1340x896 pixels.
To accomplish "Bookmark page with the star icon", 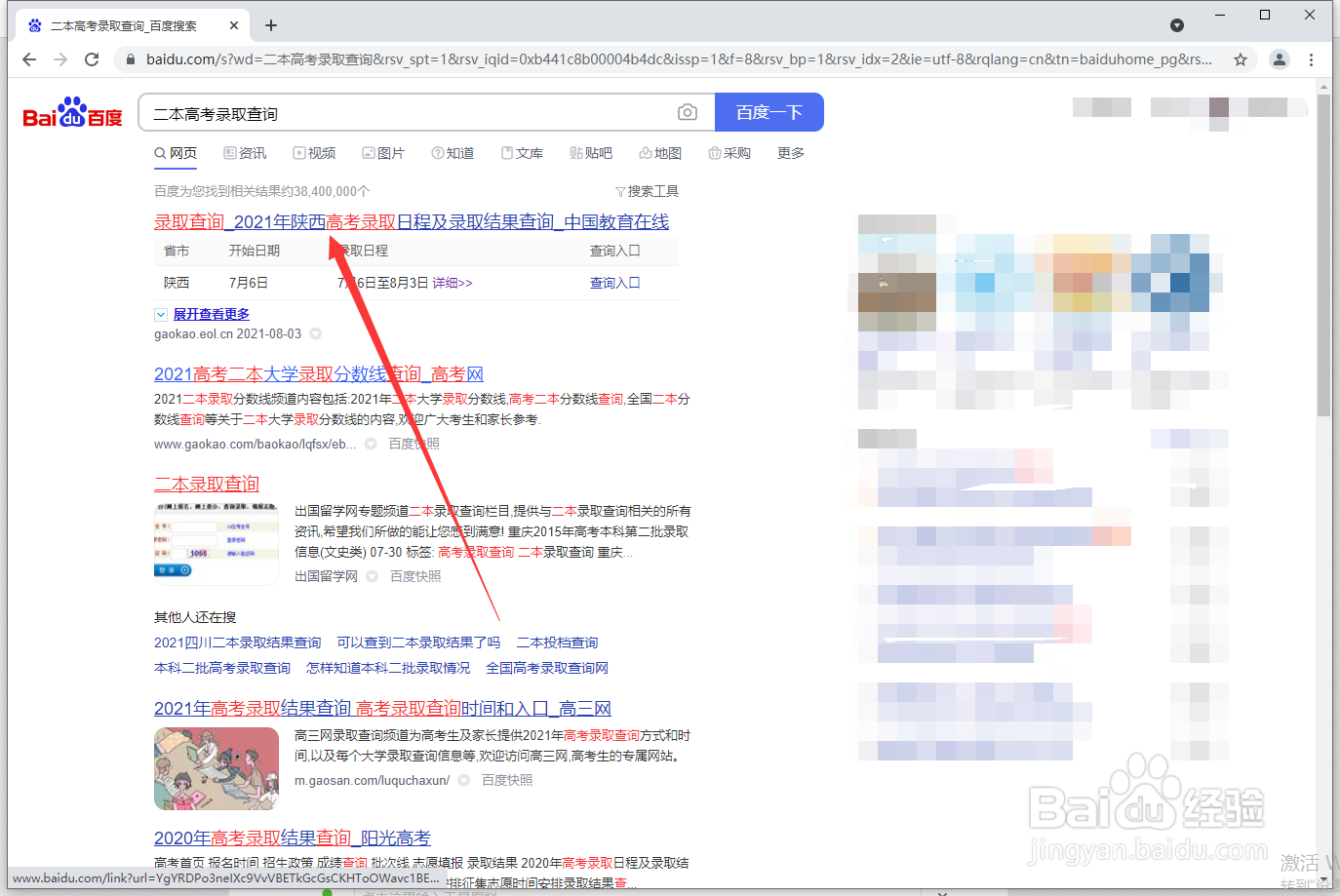I will click(1241, 59).
